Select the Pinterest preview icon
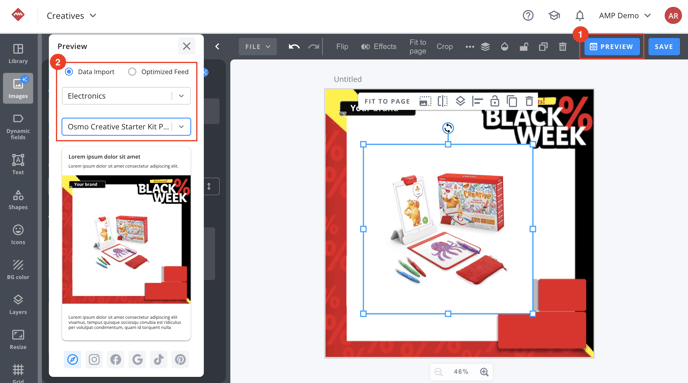 (180, 360)
